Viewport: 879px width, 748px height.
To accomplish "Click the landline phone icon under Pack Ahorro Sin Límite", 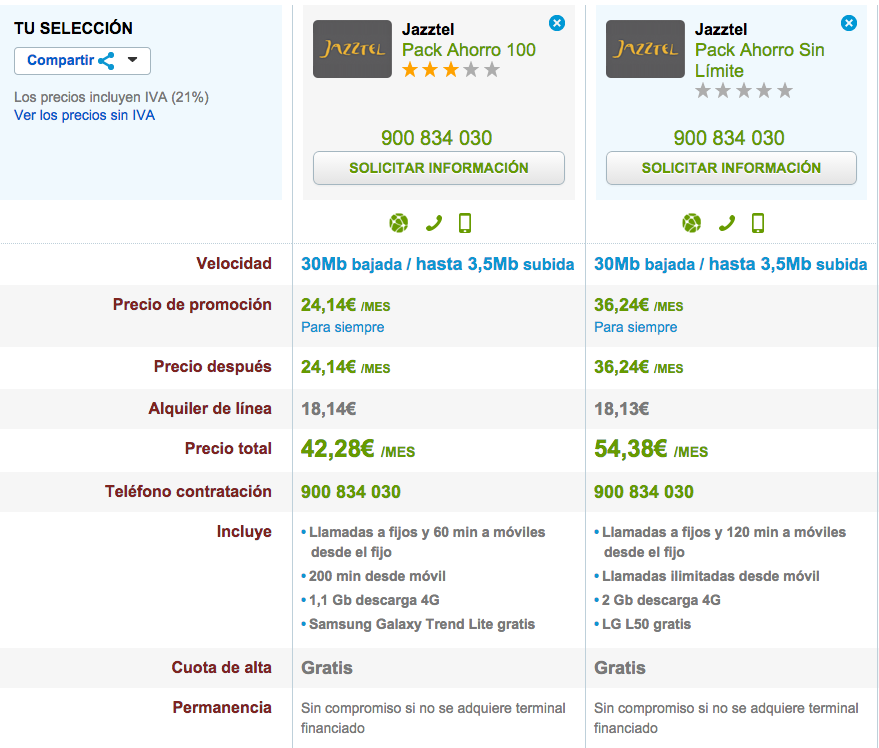I will pyautogui.click(x=727, y=223).
